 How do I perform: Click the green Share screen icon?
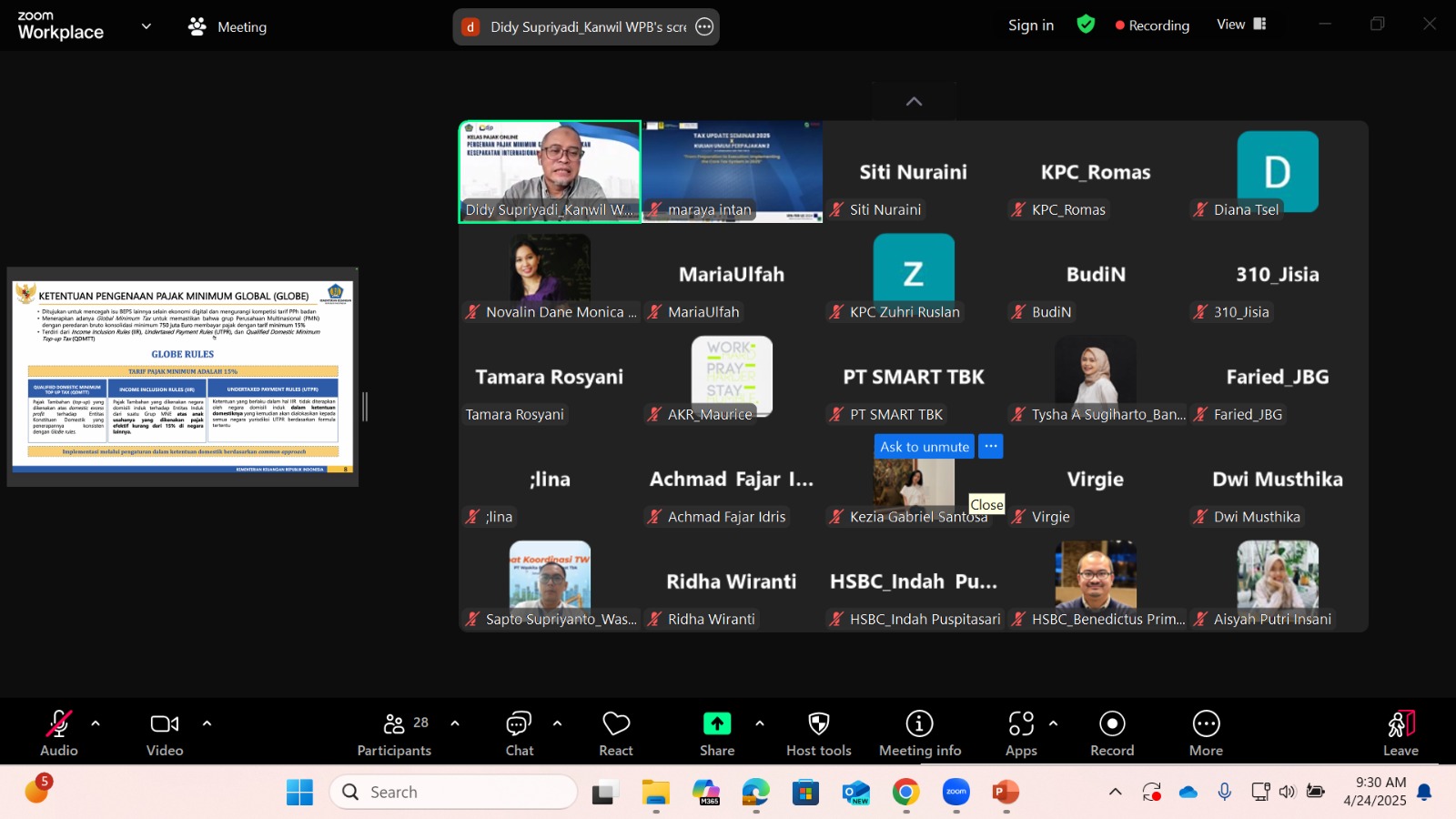[717, 724]
